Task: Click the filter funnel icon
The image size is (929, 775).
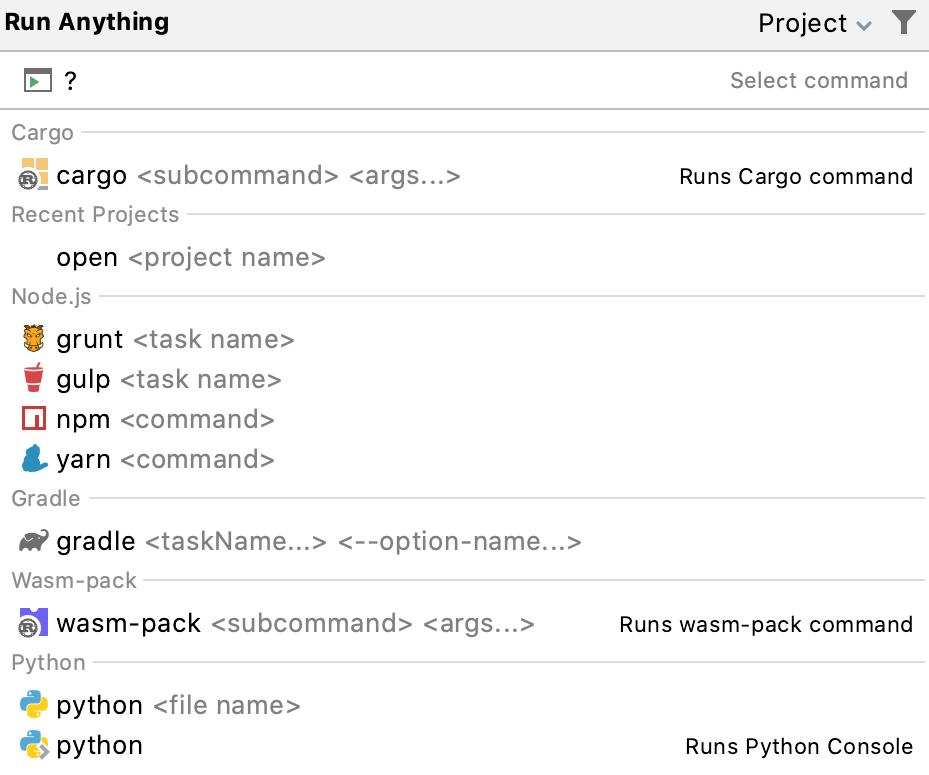Action: [903, 21]
